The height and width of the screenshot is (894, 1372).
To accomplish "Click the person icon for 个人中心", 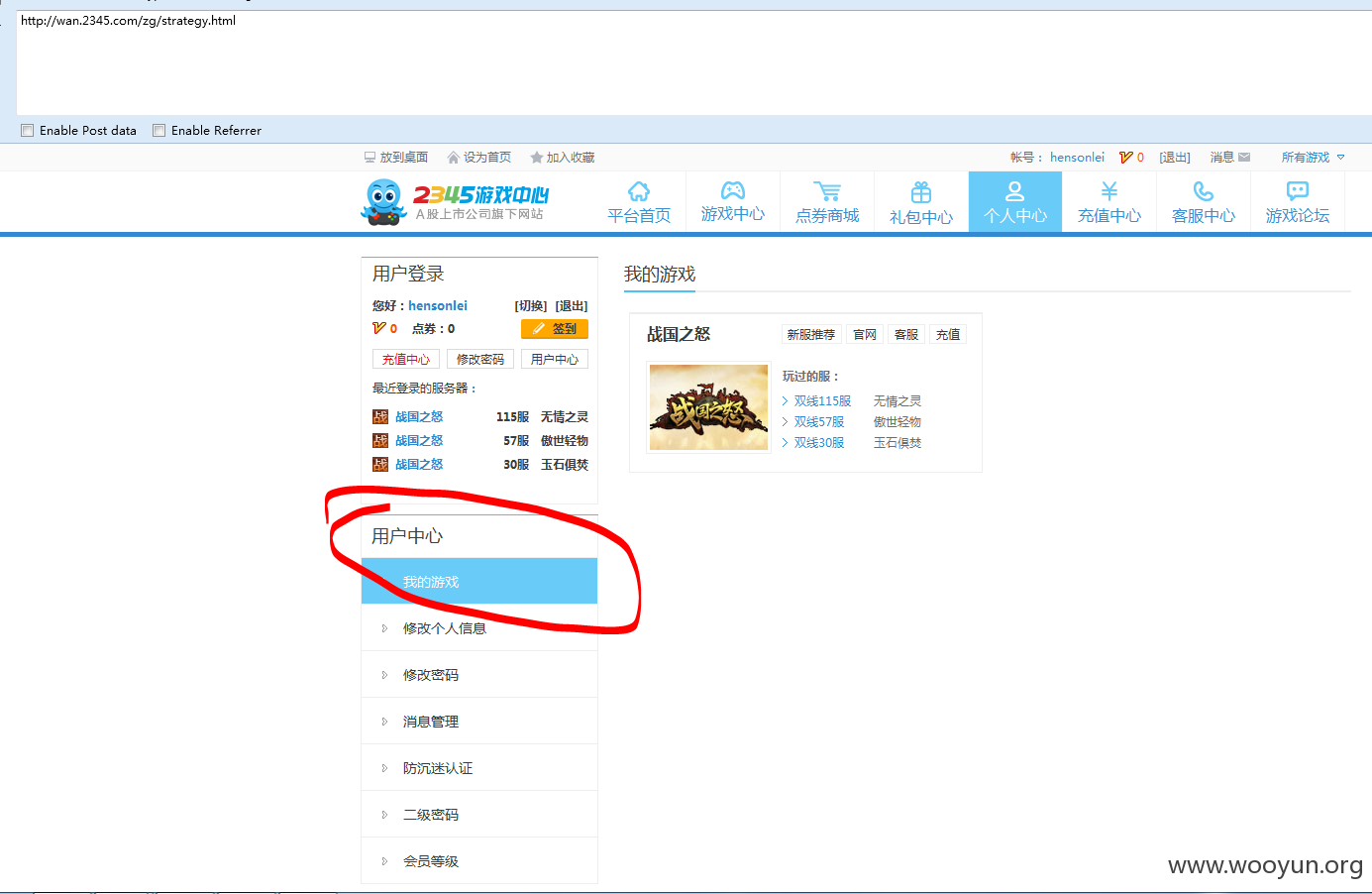I will tap(1015, 190).
